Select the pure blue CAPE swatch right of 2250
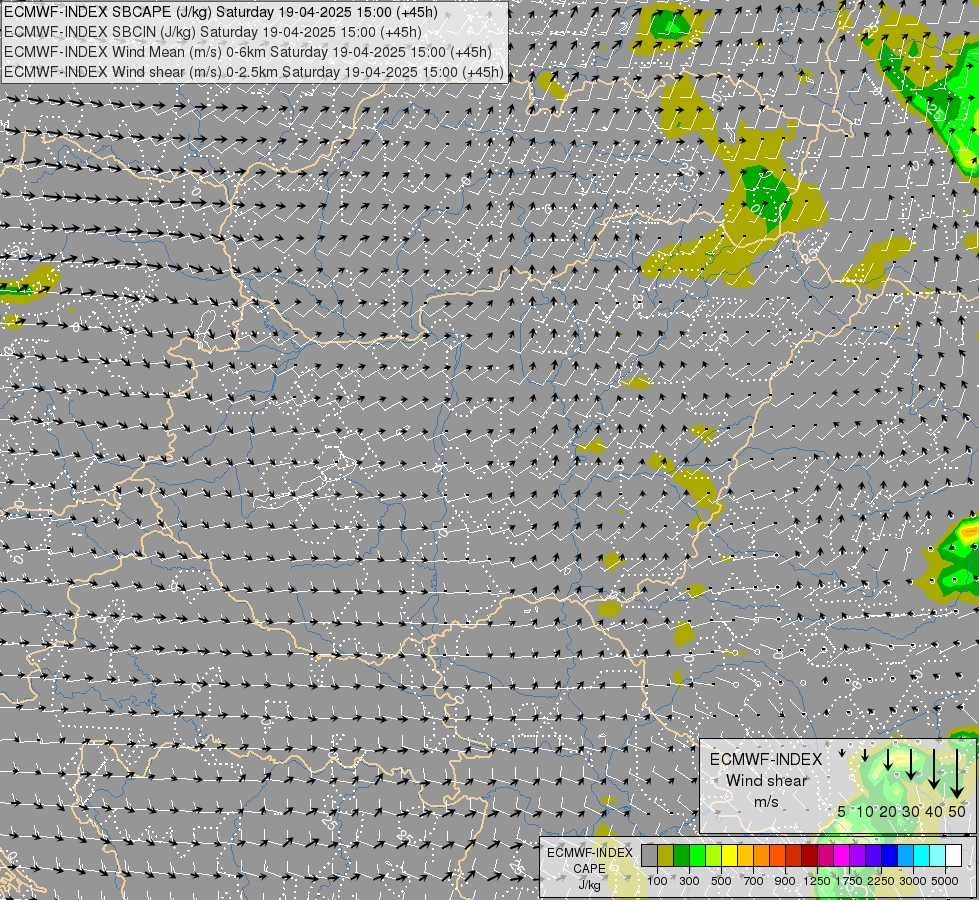The height and width of the screenshot is (900, 979). point(890,855)
